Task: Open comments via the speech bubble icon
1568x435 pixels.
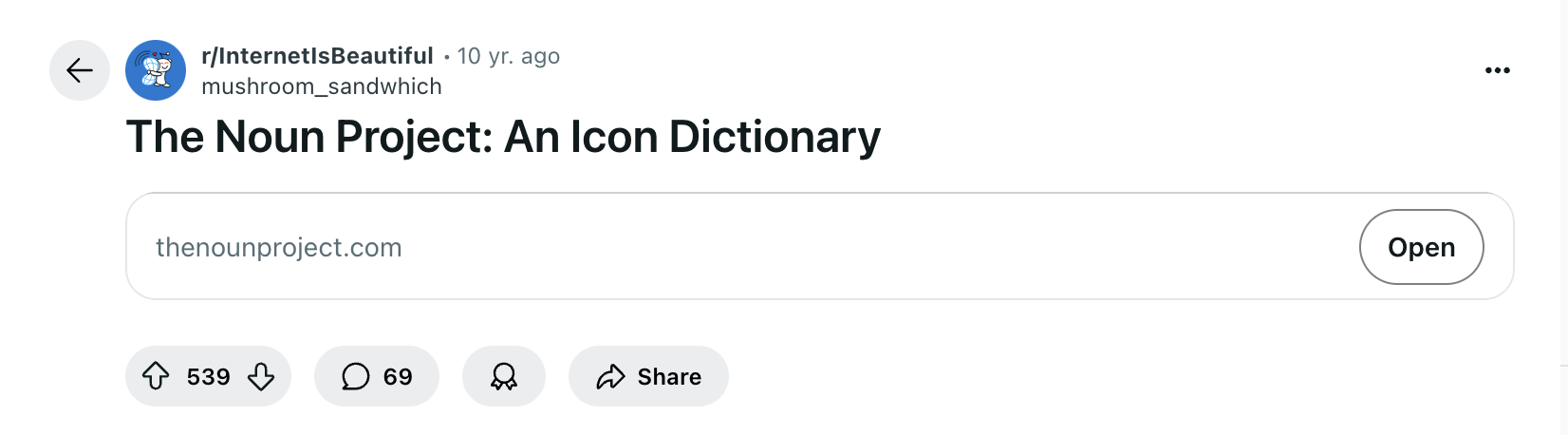Action: pos(355,377)
